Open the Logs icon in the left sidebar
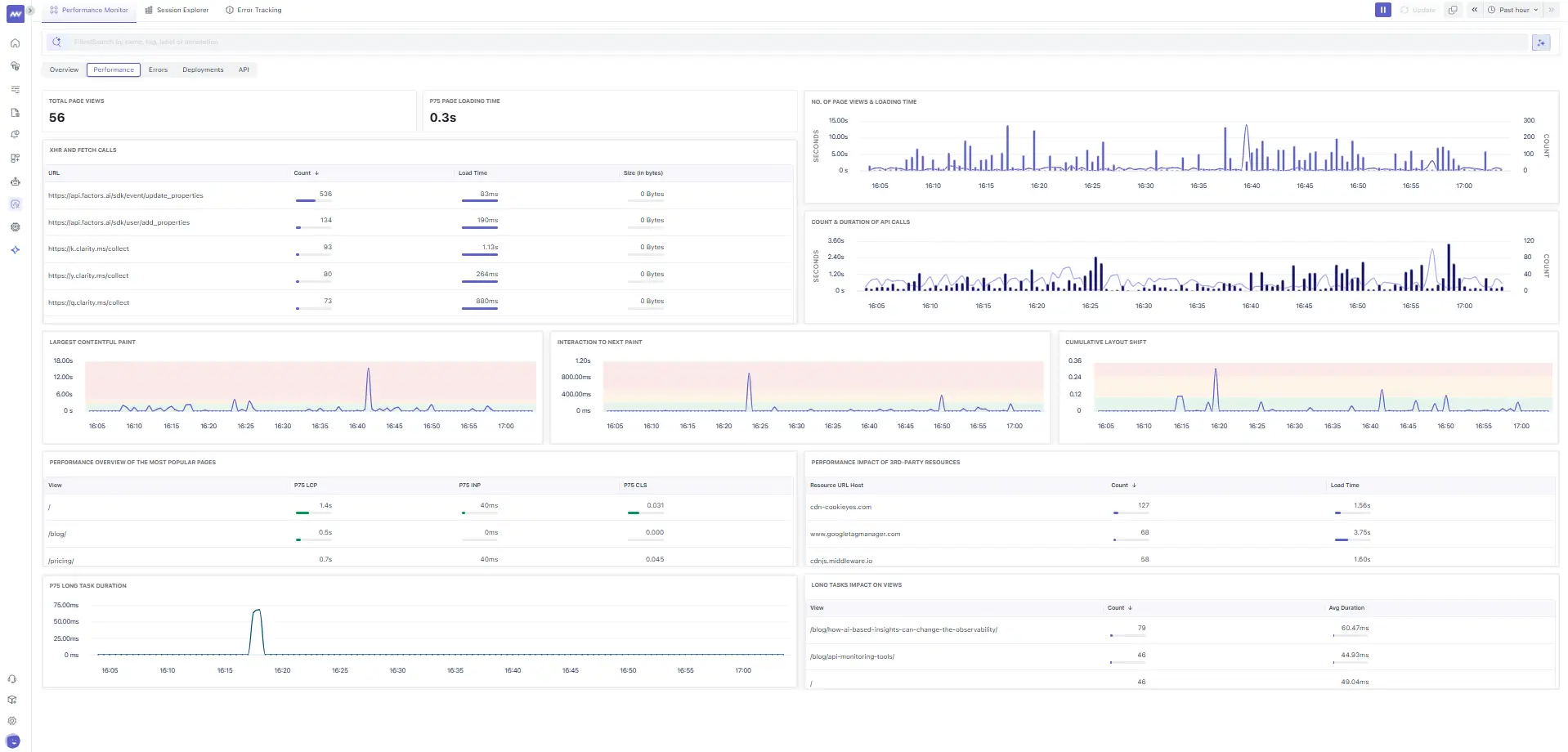The height and width of the screenshot is (752, 1568). pyautogui.click(x=15, y=89)
